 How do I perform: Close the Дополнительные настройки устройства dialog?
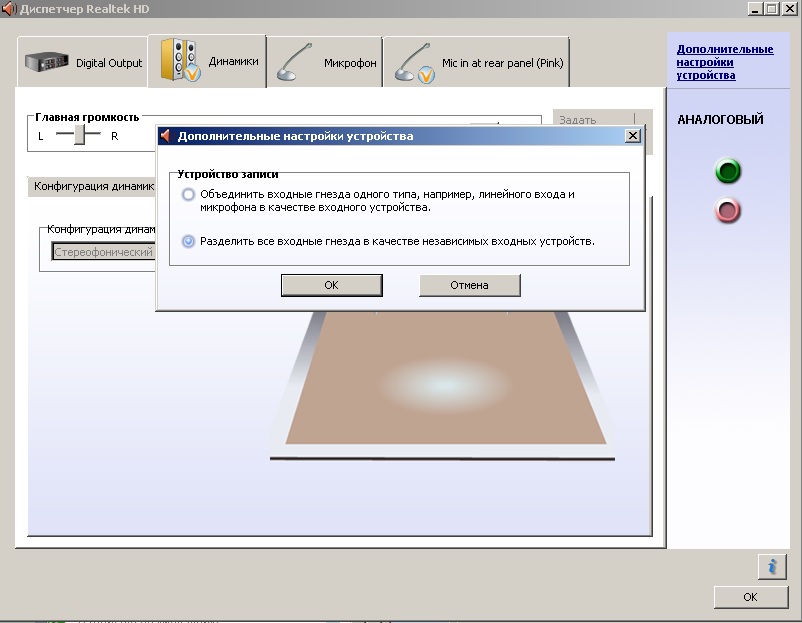tap(633, 136)
